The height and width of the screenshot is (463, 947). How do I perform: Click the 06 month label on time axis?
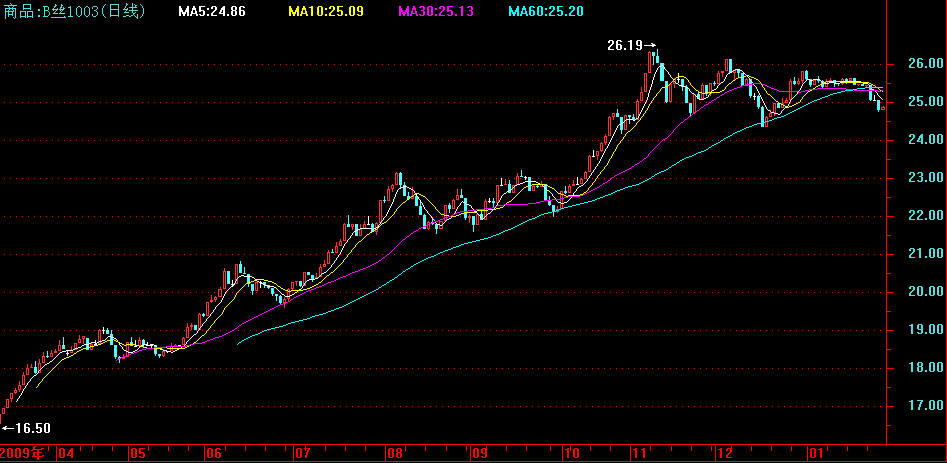point(214,453)
